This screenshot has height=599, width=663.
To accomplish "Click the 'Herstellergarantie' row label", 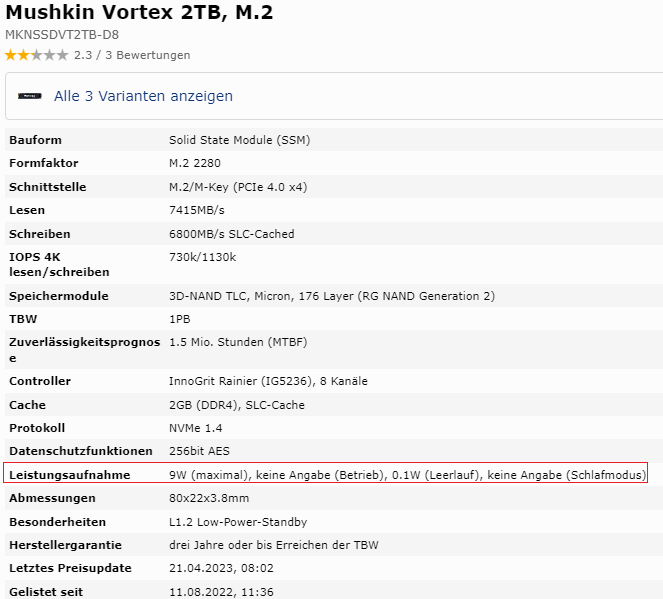I will (x=66, y=545).
